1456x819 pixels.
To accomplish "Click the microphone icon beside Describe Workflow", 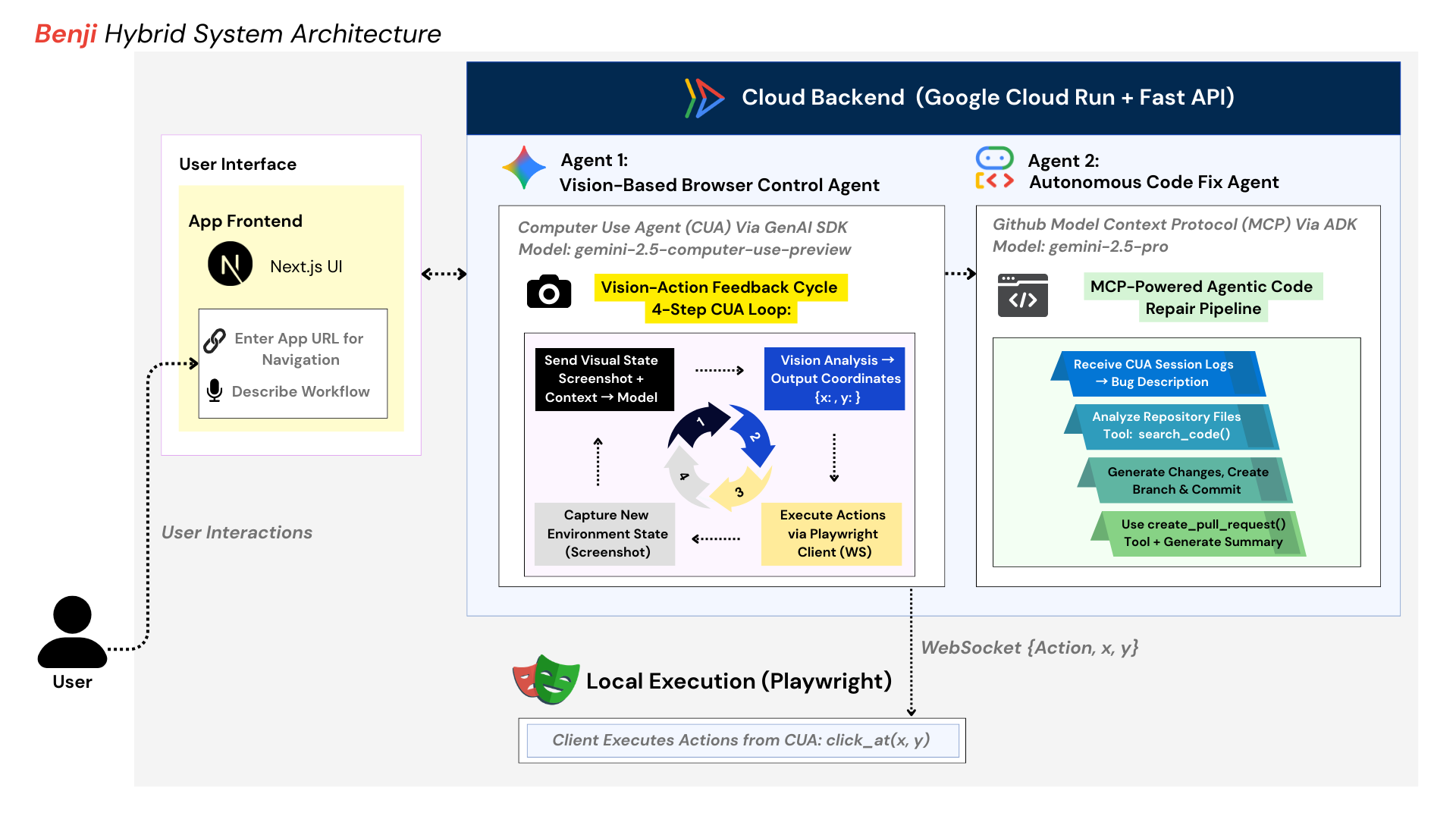I will (215, 391).
